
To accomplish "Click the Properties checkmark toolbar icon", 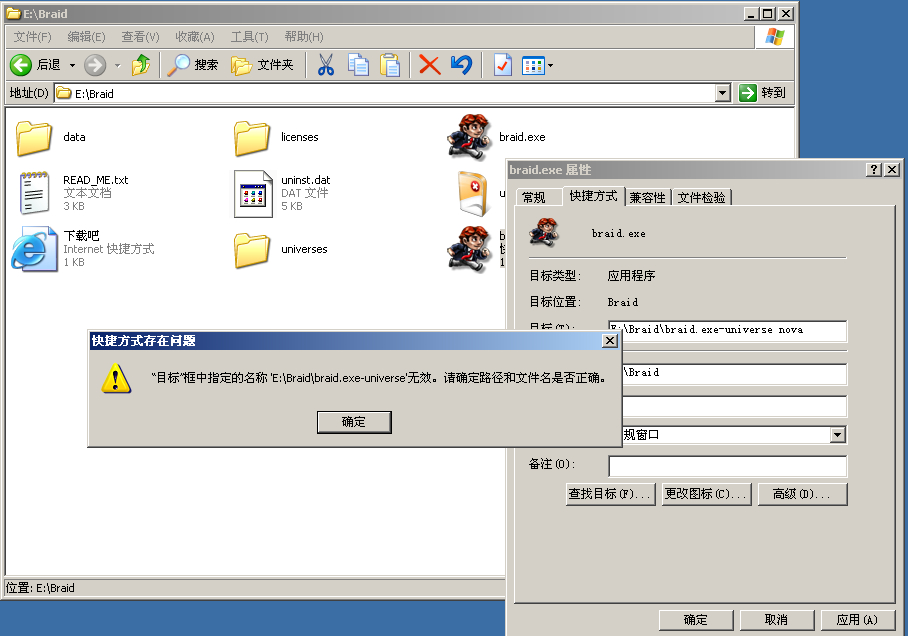I will tap(502, 65).
